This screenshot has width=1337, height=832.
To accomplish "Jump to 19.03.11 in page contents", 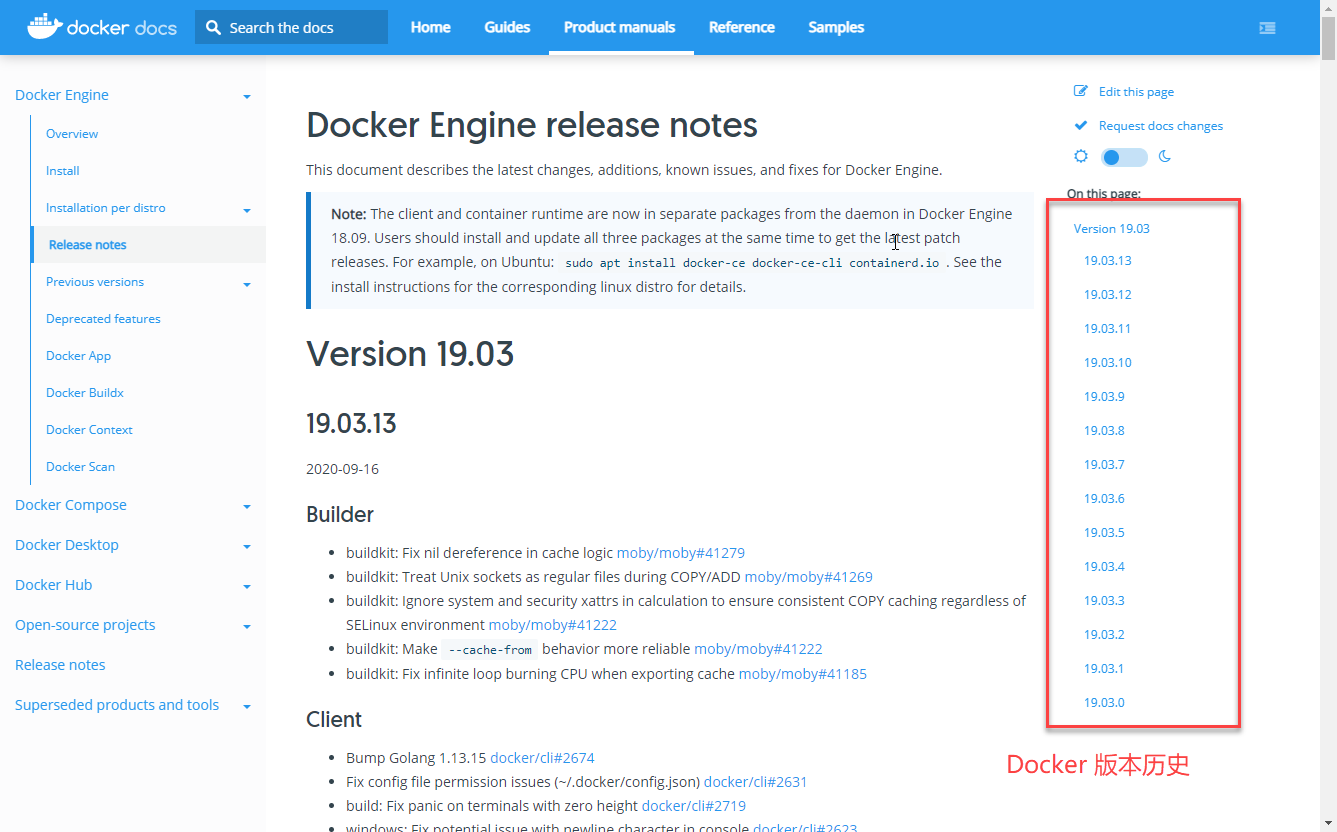I will 1108,329.
